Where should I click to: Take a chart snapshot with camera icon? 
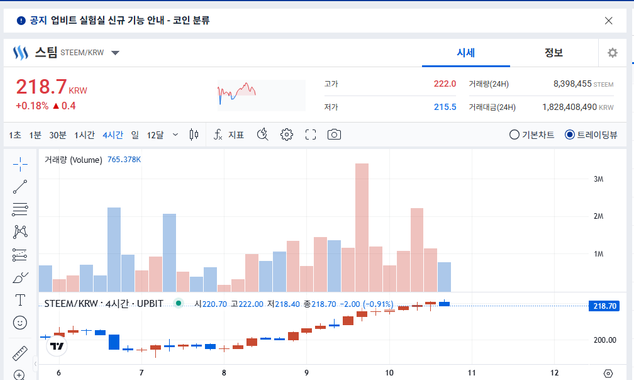[x=334, y=135]
